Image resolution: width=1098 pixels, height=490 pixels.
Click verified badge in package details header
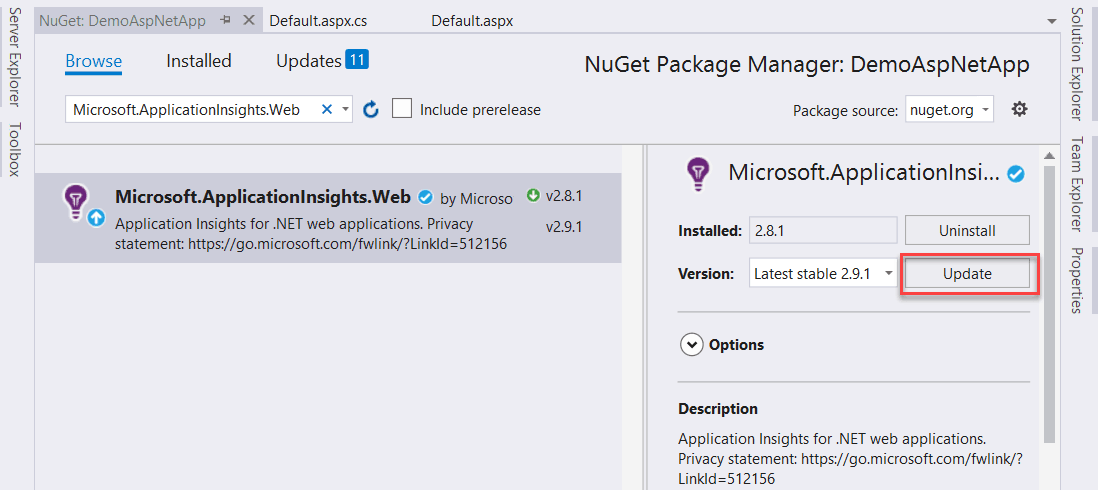tap(1016, 174)
